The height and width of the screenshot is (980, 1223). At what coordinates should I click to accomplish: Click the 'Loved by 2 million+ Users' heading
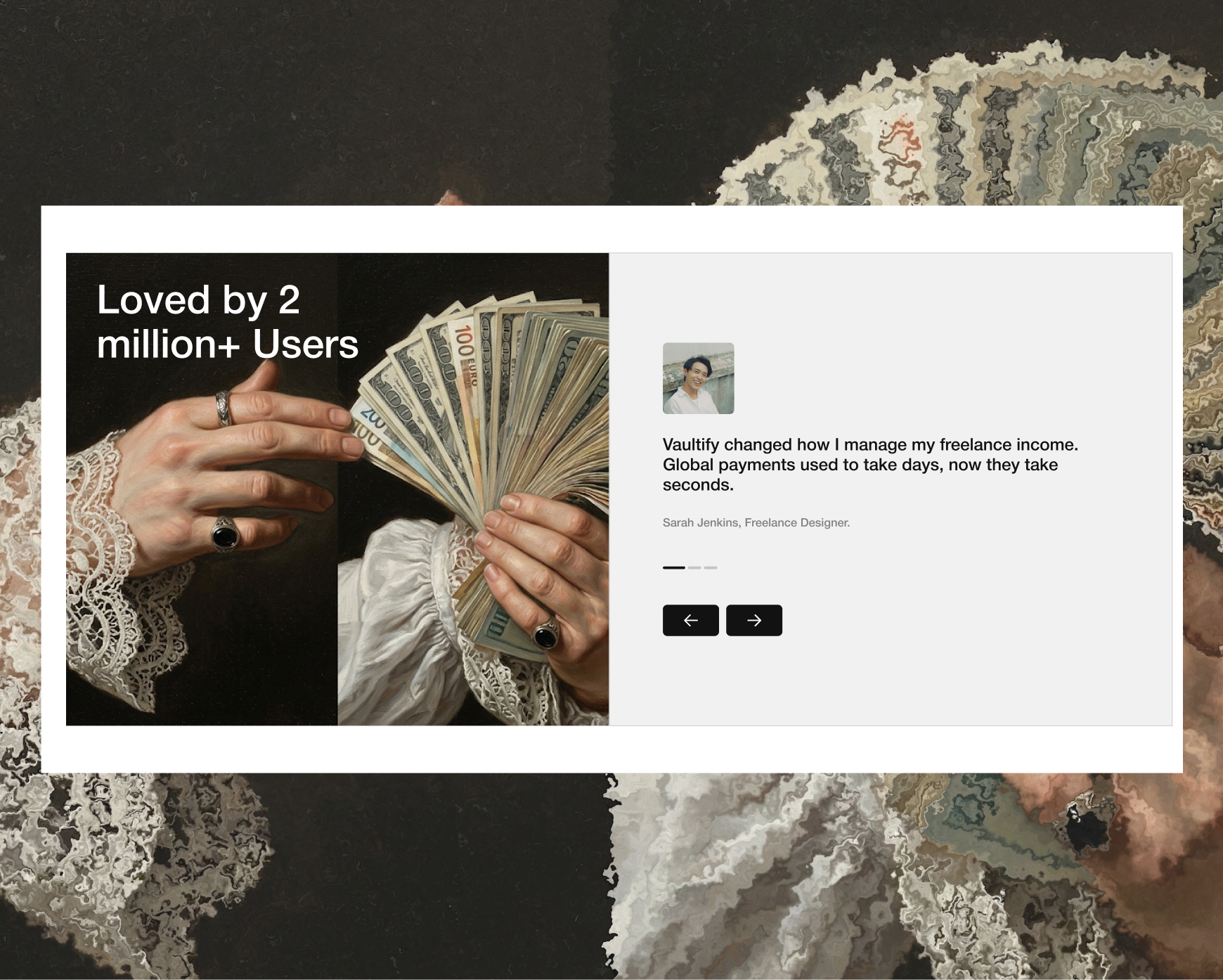tap(228, 321)
